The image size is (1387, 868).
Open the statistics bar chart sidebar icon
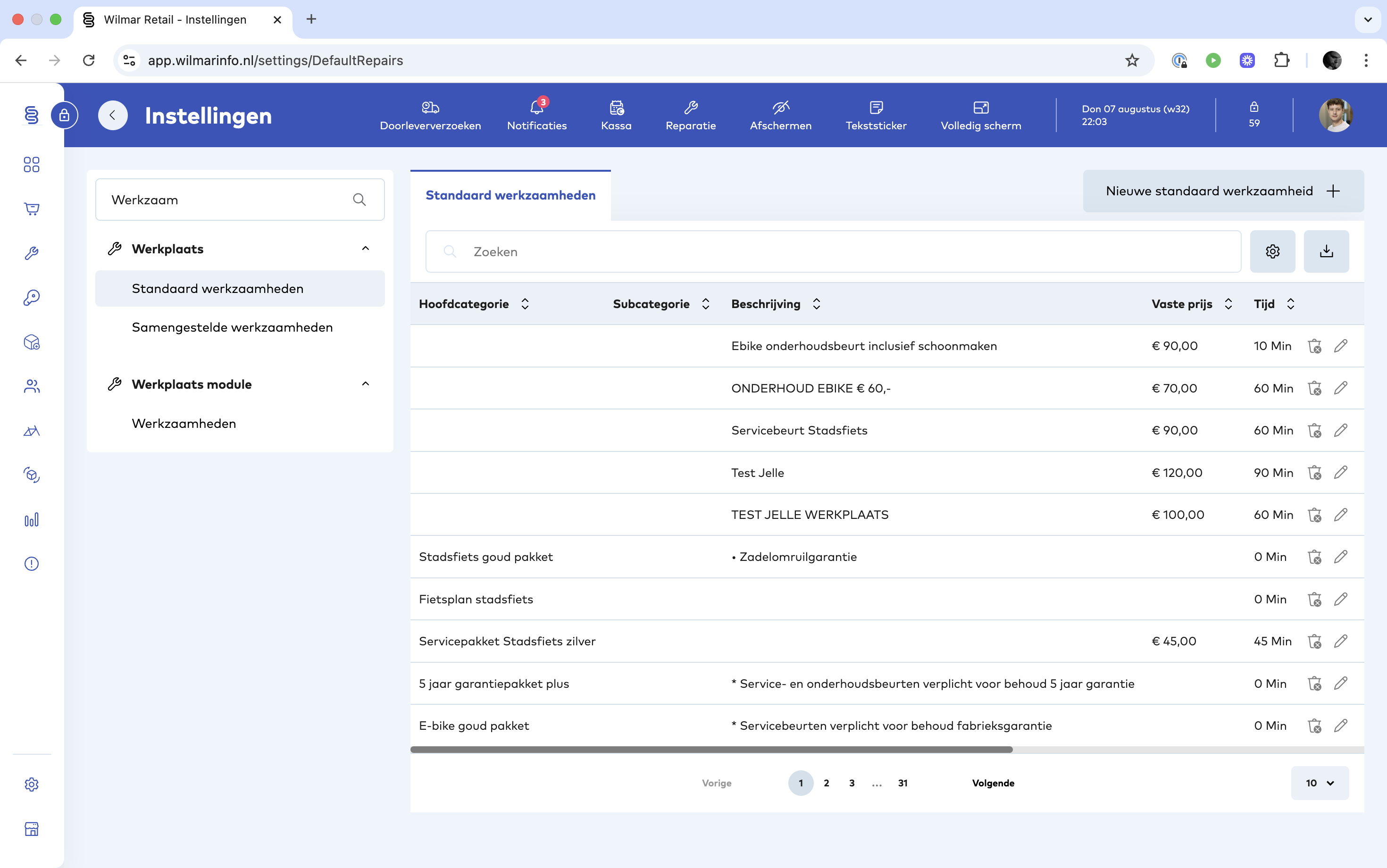coord(32,519)
